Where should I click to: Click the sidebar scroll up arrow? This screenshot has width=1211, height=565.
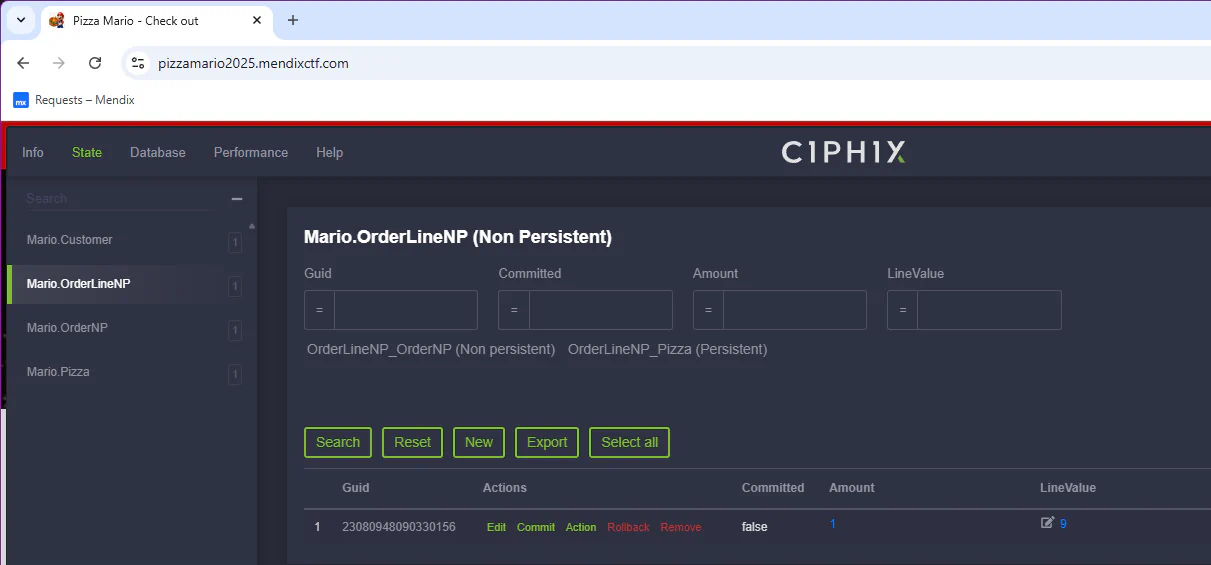coord(251,226)
